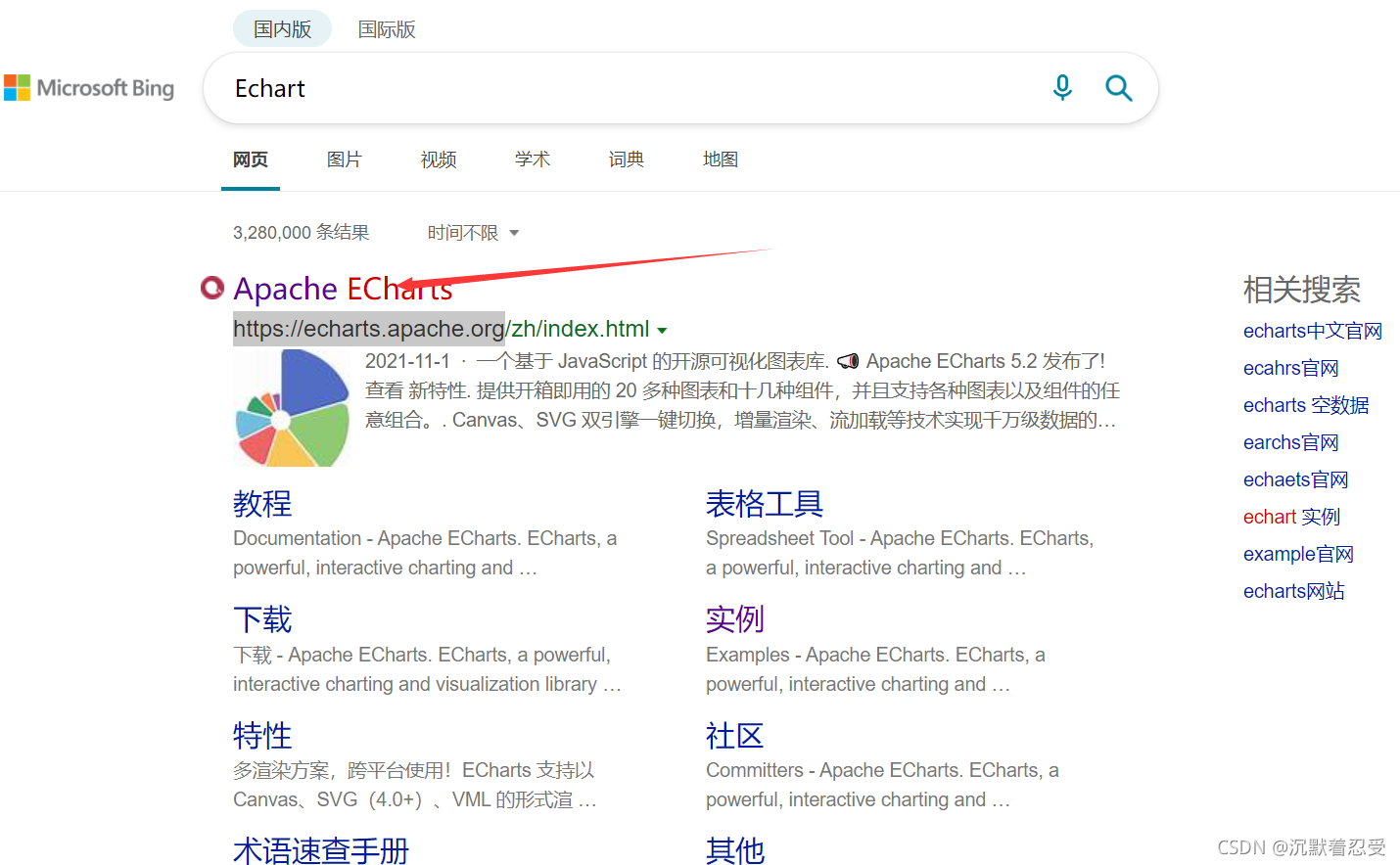Expand the green arrow beside result URL
1400x865 pixels.
pos(662,331)
